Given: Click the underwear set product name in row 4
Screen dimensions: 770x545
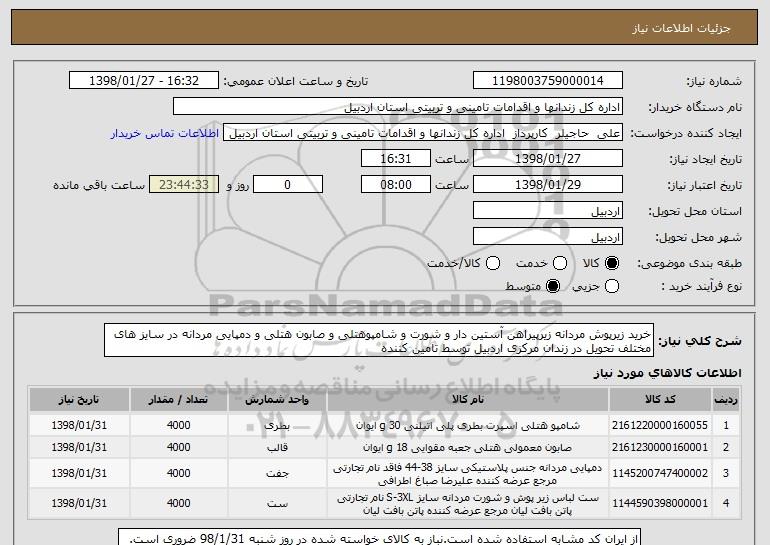Looking at the screenshot, I should pos(468,504).
